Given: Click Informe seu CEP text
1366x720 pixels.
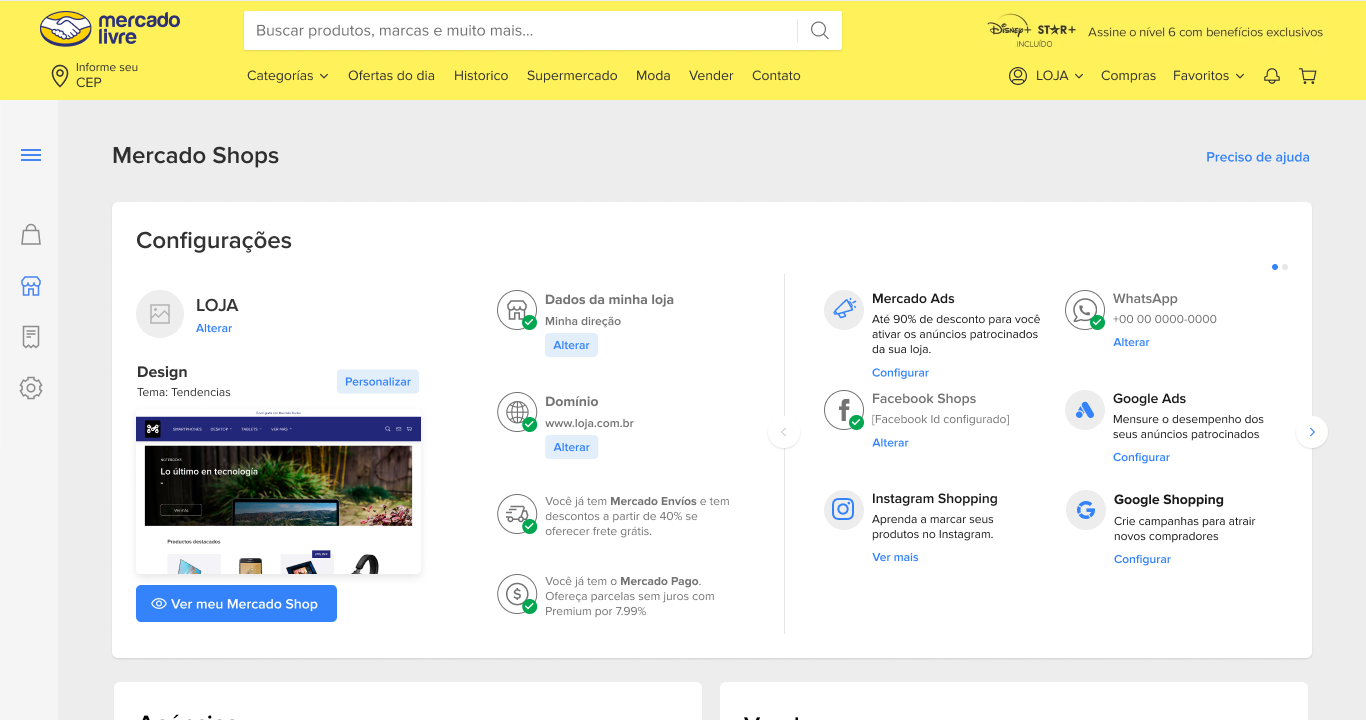Looking at the screenshot, I should (107, 75).
